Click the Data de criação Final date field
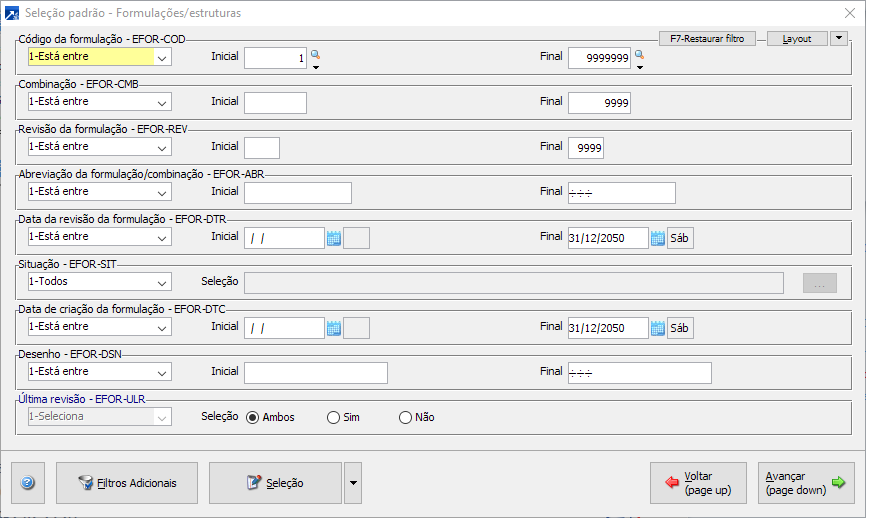Viewport: 870px width, 520px height. click(608, 328)
